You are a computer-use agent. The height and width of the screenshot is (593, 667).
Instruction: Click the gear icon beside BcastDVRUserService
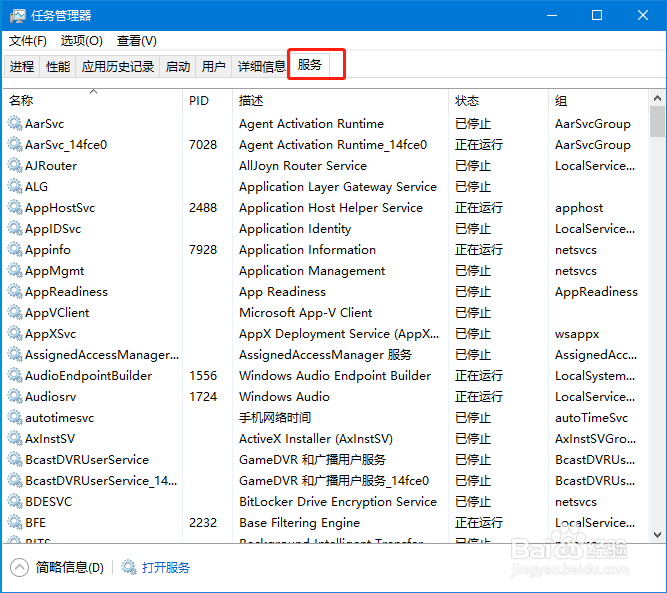coord(15,459)
